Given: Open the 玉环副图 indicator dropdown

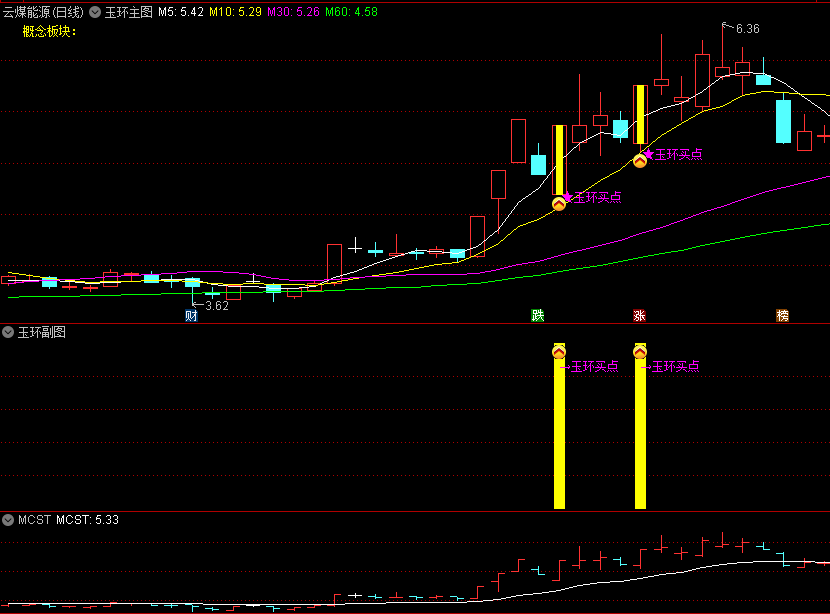Looking at the screenshot, I should click(8, 332).
